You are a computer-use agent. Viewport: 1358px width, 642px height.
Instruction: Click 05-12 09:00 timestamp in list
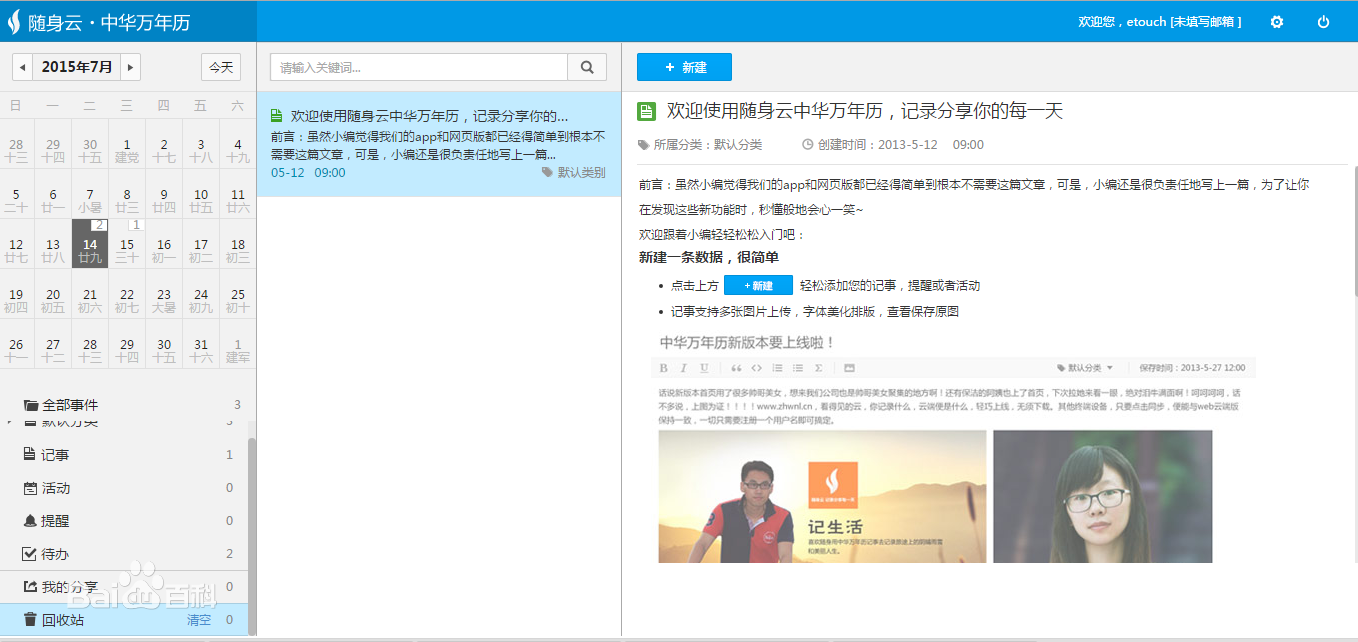click(308, 173)
